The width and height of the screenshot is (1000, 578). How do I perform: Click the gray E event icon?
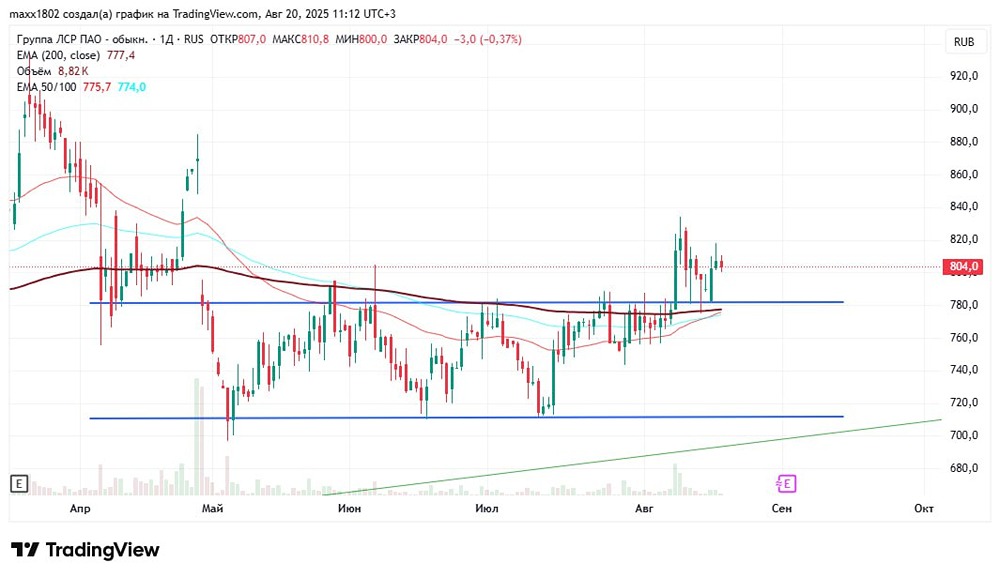pyautogui.click(x=19, y=484)
